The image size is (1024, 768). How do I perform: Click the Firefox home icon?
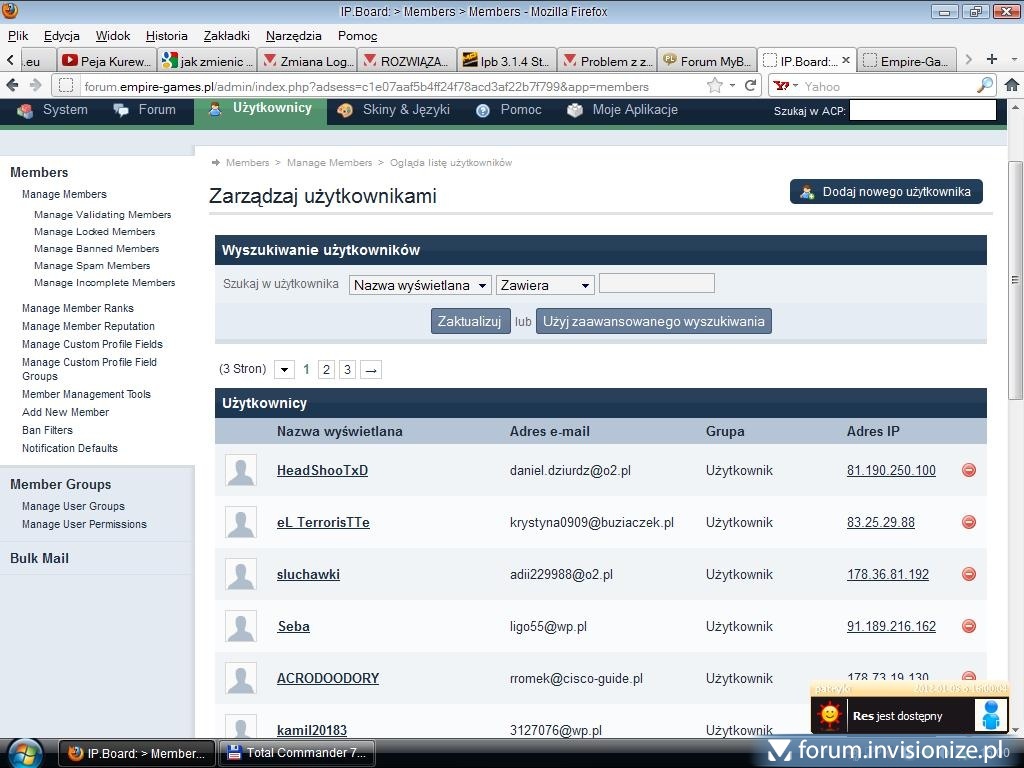pos(1011,86)
